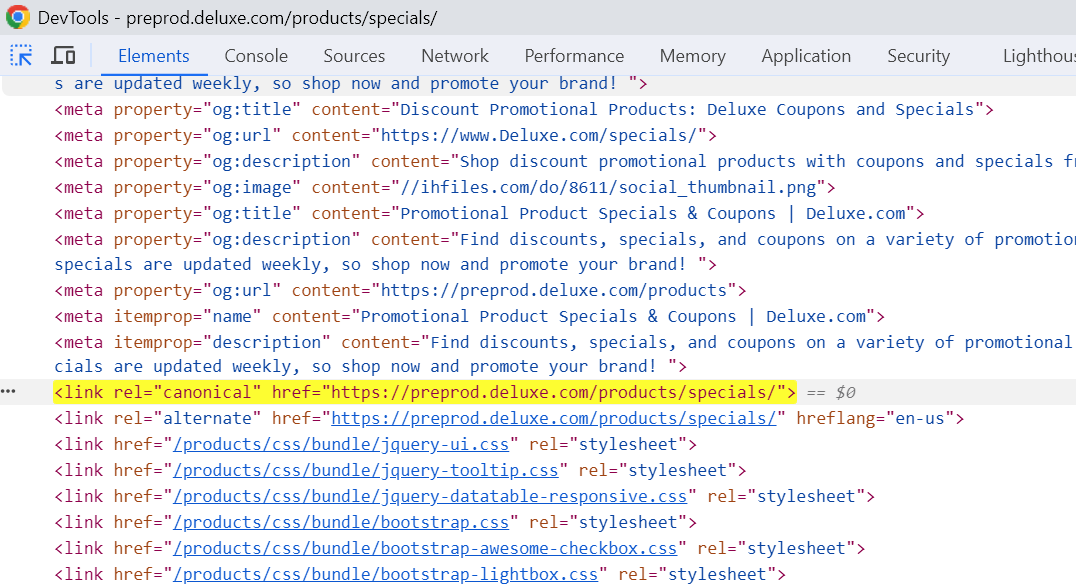The width and height of the screenshot is (1076, 586).
Task: Go to the Performance tab
Action: (x=574, y=56)
